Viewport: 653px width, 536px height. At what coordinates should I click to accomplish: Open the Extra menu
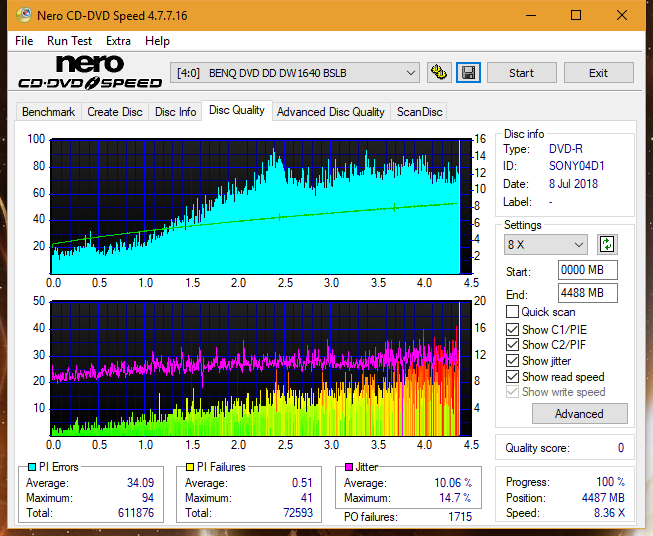coord(118,41)
